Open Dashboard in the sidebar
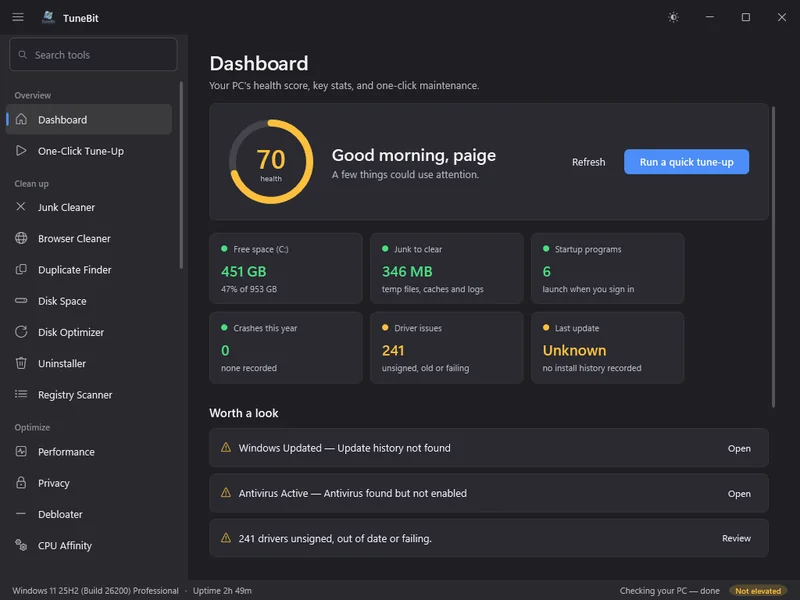The height and width of the screenshot is (600, 800). click(x=89, y=119)
